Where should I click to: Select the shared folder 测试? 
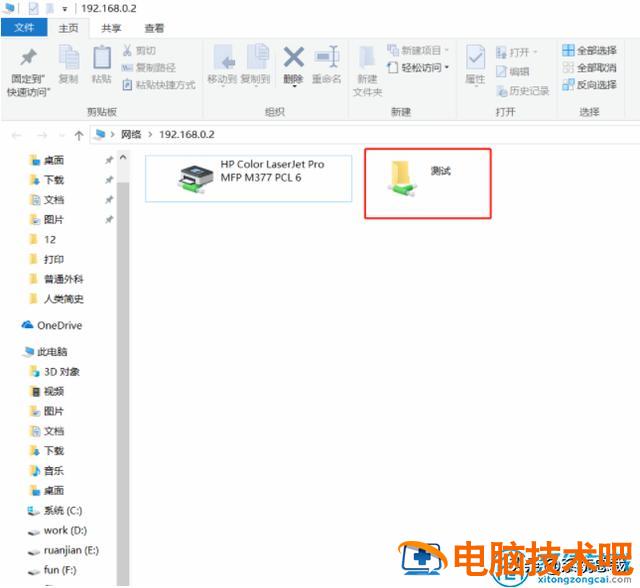coord(428,183)
